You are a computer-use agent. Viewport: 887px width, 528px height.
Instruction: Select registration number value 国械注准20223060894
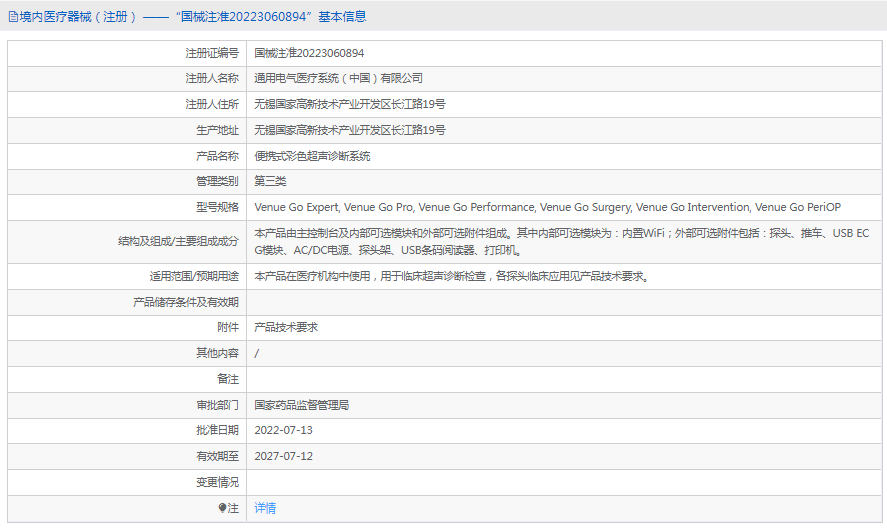click(x=309, y=53)
